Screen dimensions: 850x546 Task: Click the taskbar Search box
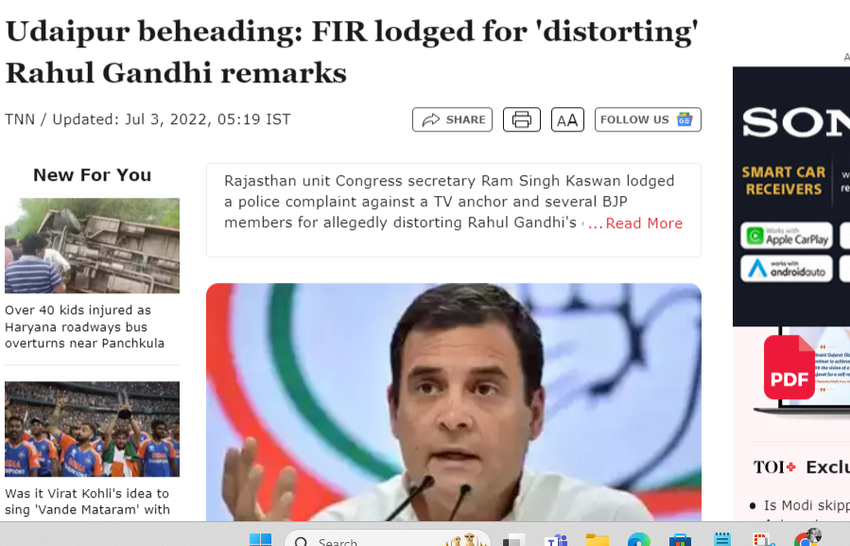[x=388, y=539]
